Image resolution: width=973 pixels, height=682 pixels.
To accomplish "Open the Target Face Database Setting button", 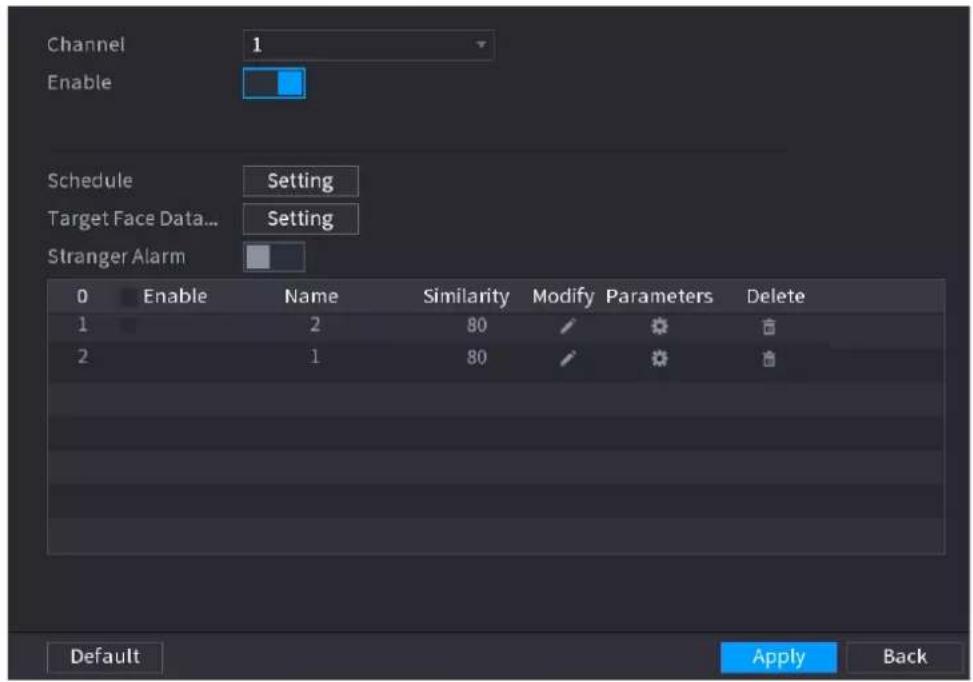I will coord(300,218).
